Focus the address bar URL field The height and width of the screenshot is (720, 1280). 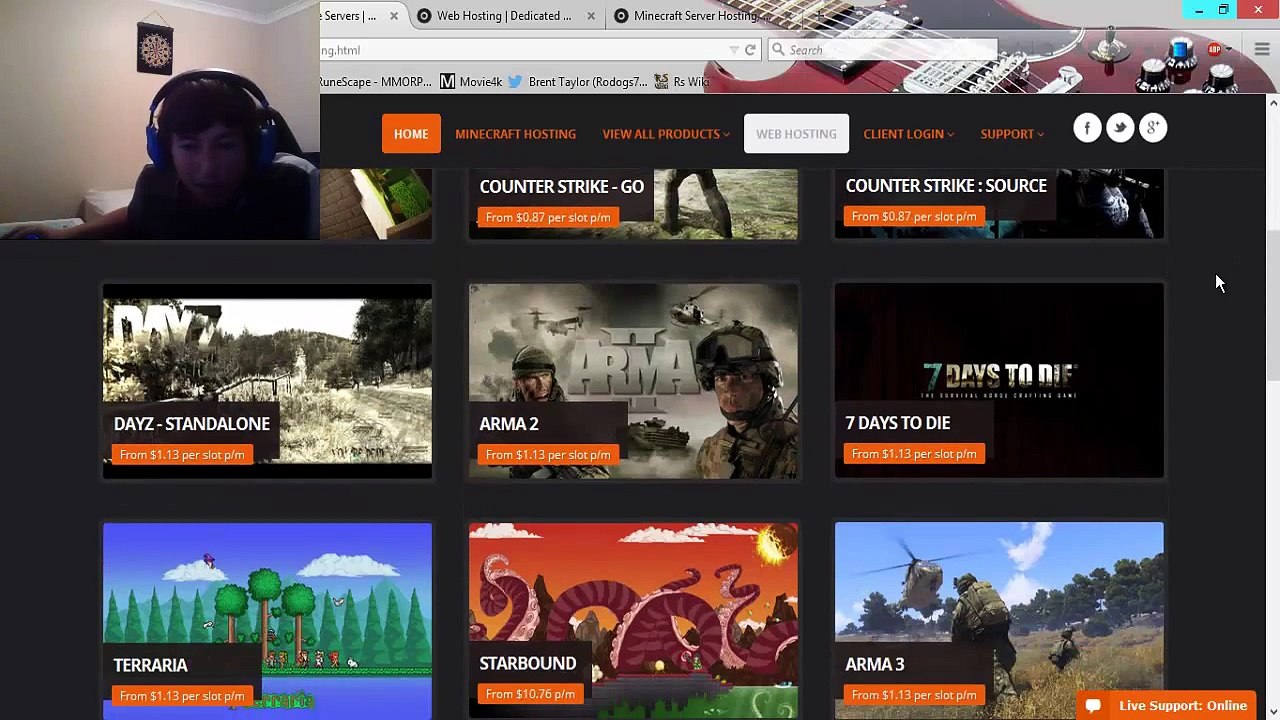(x=525, y=50)
